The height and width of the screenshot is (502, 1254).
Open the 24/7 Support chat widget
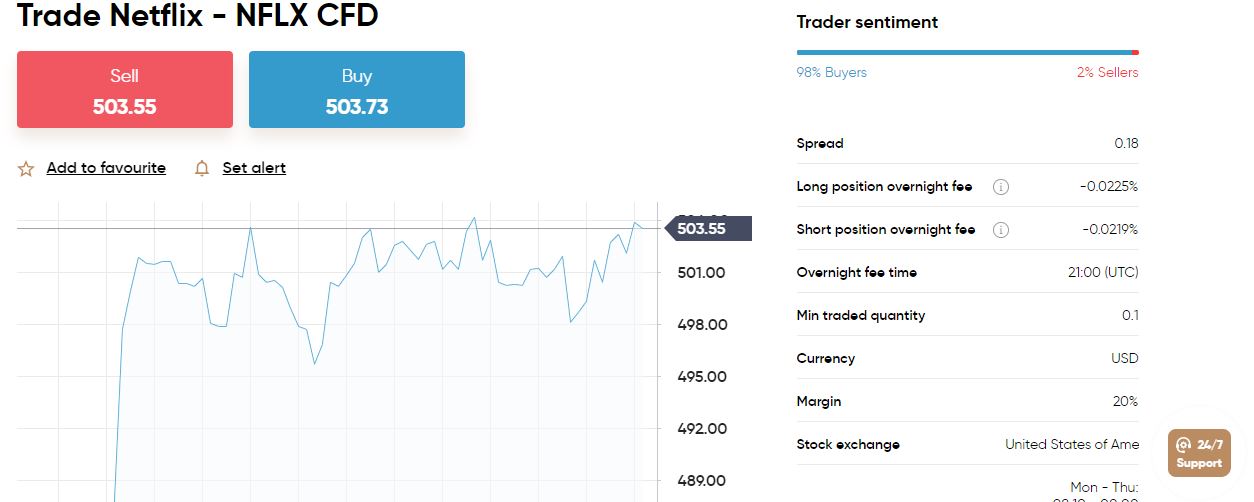click(x=1199, y=453)
